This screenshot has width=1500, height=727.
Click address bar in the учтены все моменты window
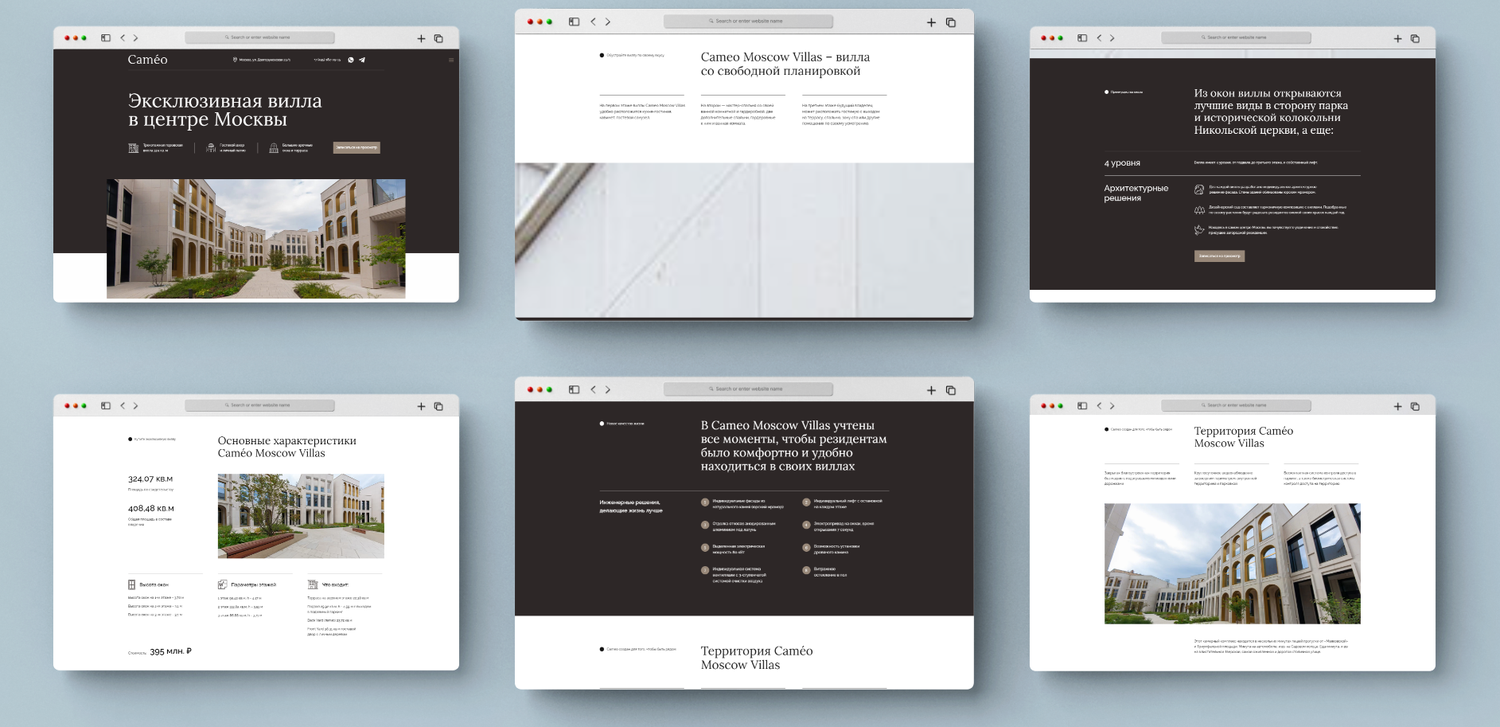[x=748, y=389]
